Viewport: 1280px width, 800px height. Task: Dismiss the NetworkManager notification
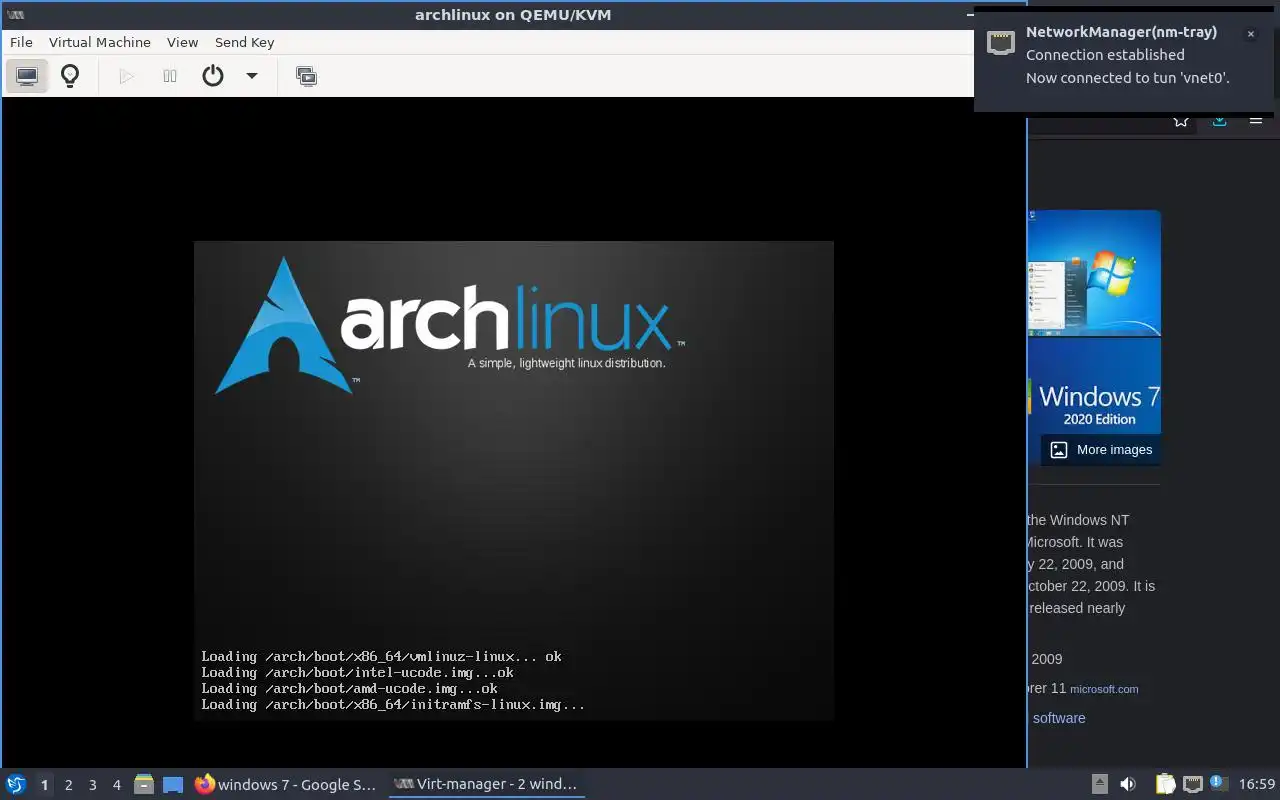coord(1250,34)
